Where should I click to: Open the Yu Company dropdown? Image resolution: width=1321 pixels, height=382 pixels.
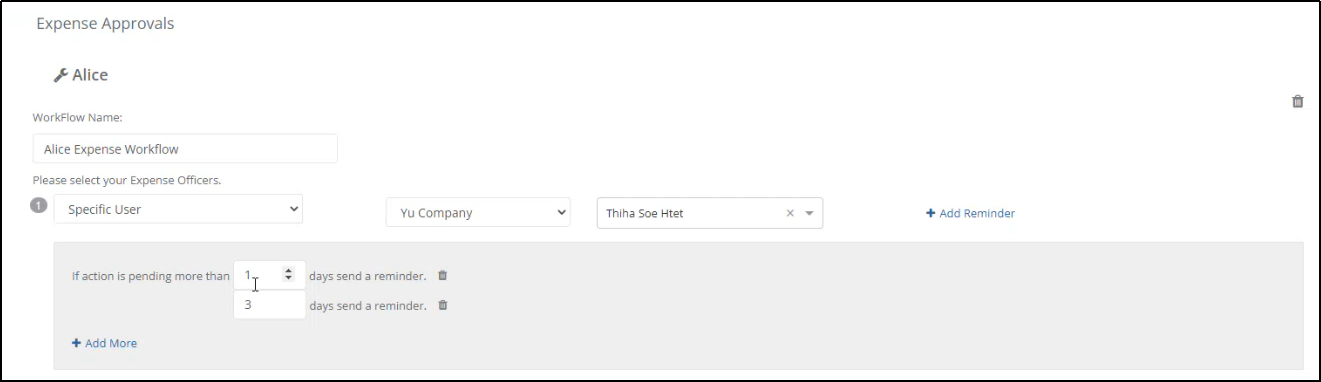click(478, 213)
